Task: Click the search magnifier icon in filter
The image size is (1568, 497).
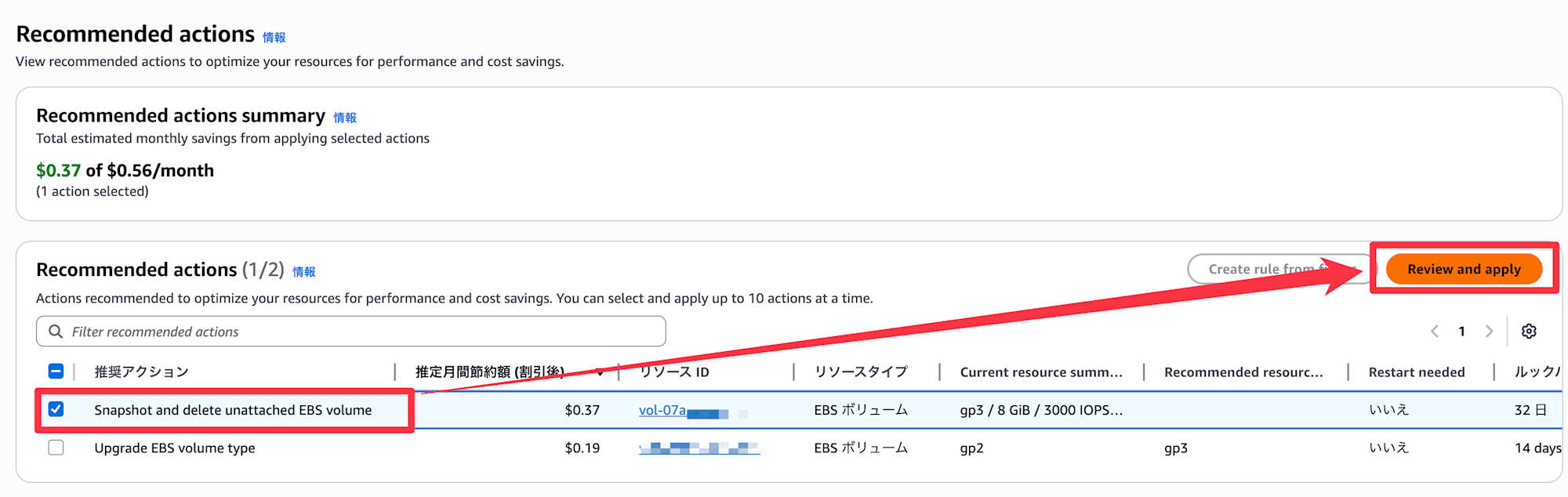Action: [x=56, y=332]
